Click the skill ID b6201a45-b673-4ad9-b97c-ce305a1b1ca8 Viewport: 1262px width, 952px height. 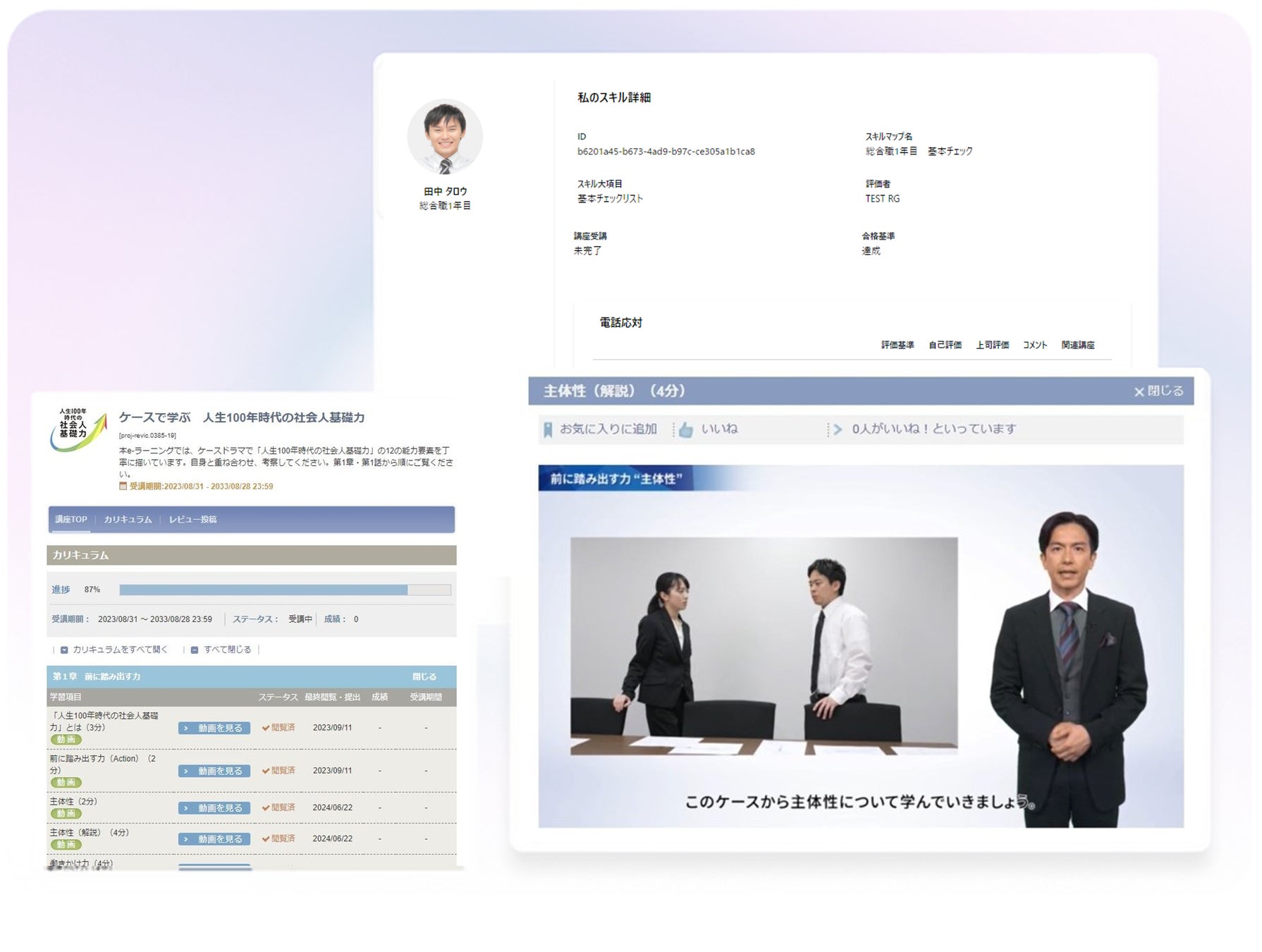666,152
